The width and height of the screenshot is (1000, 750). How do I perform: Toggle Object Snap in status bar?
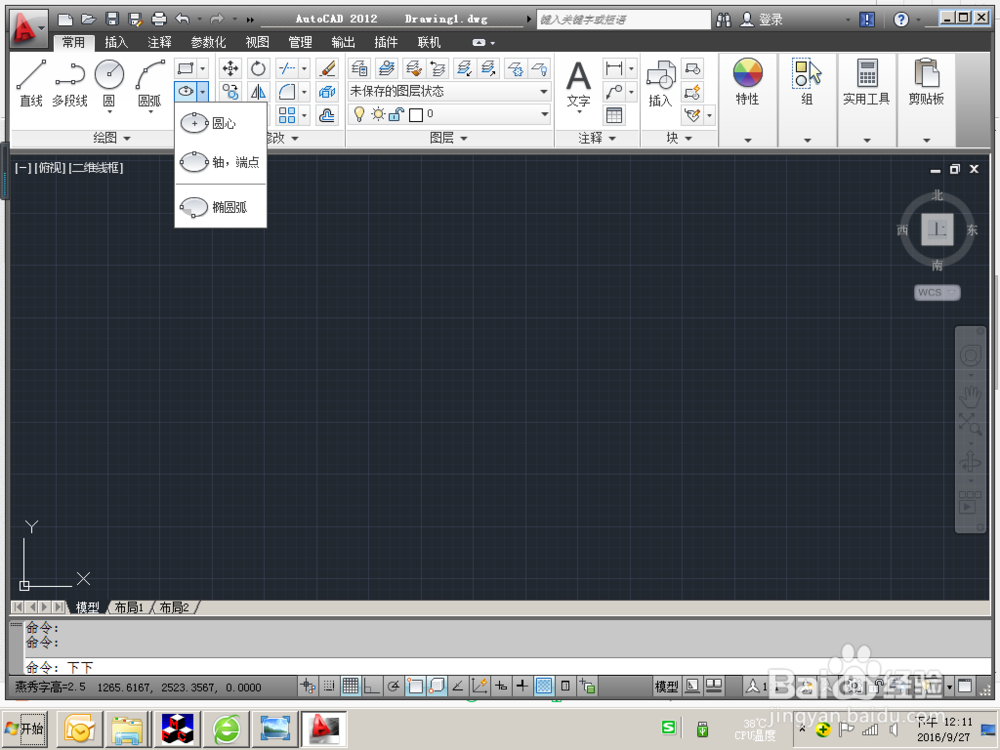pos(415,686)
